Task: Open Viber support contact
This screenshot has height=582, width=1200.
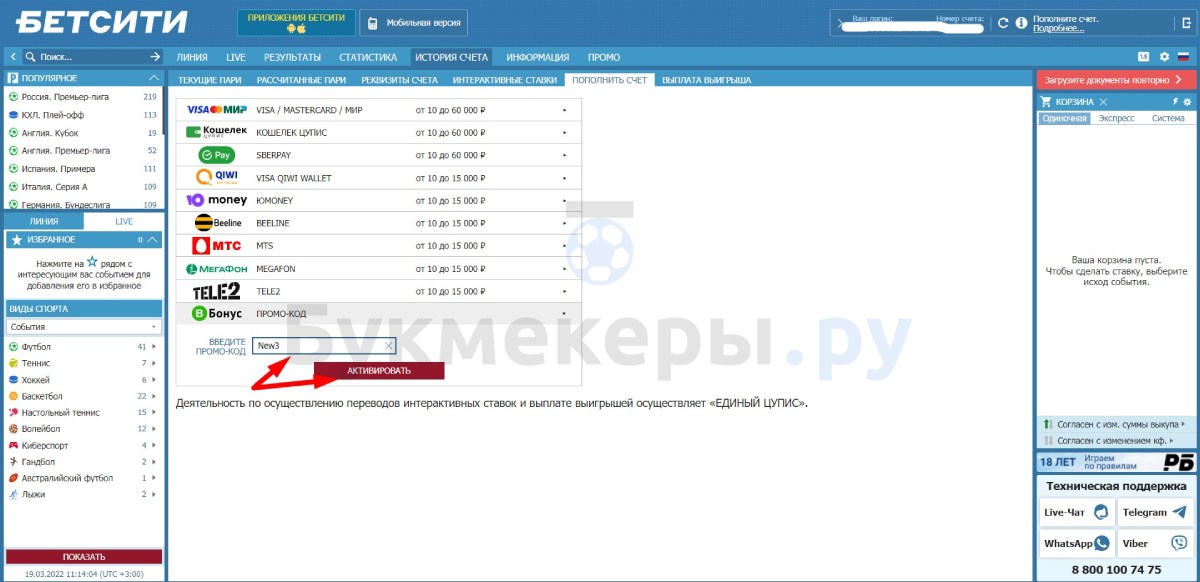Action: tap(1155, 544)
